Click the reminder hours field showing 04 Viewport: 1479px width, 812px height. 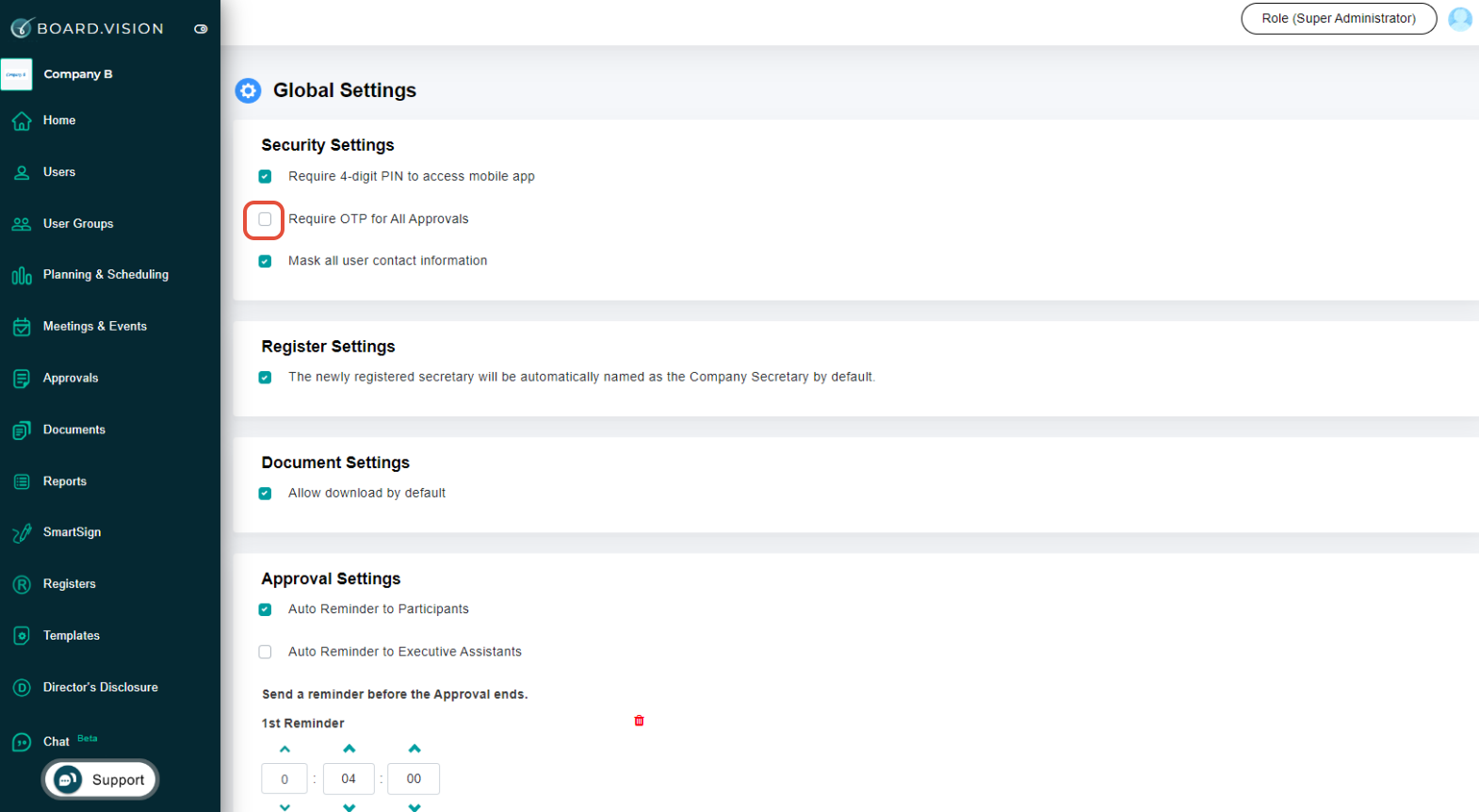[x=349, y=779]
